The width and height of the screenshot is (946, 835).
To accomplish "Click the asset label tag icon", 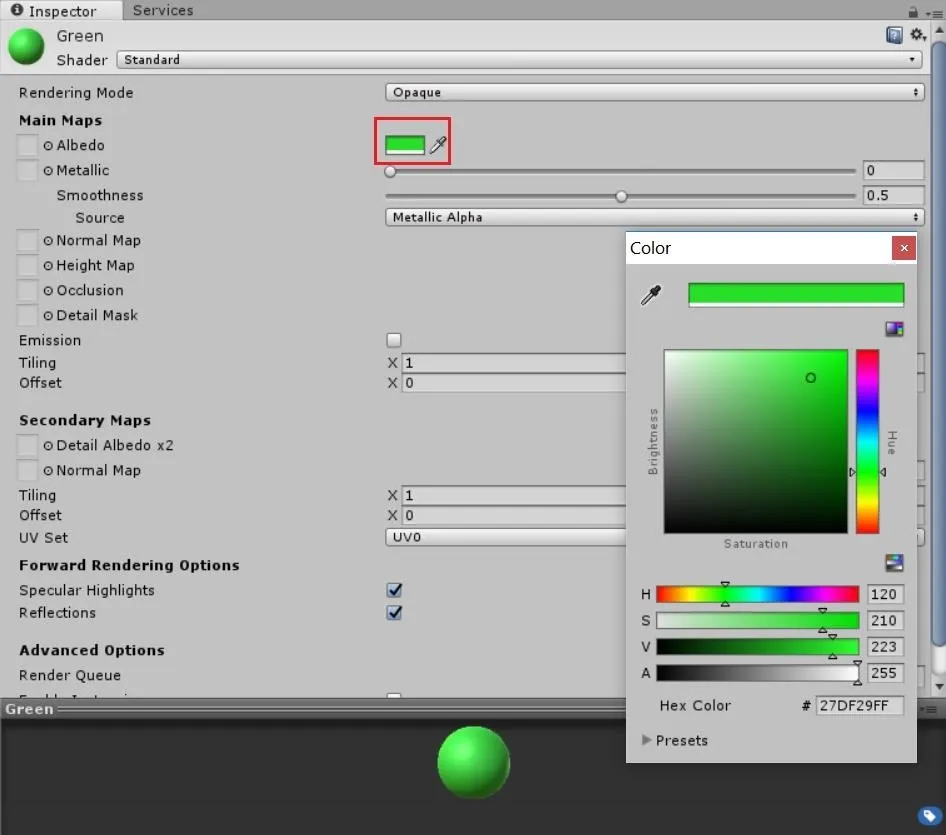I will tap(929, 816).
